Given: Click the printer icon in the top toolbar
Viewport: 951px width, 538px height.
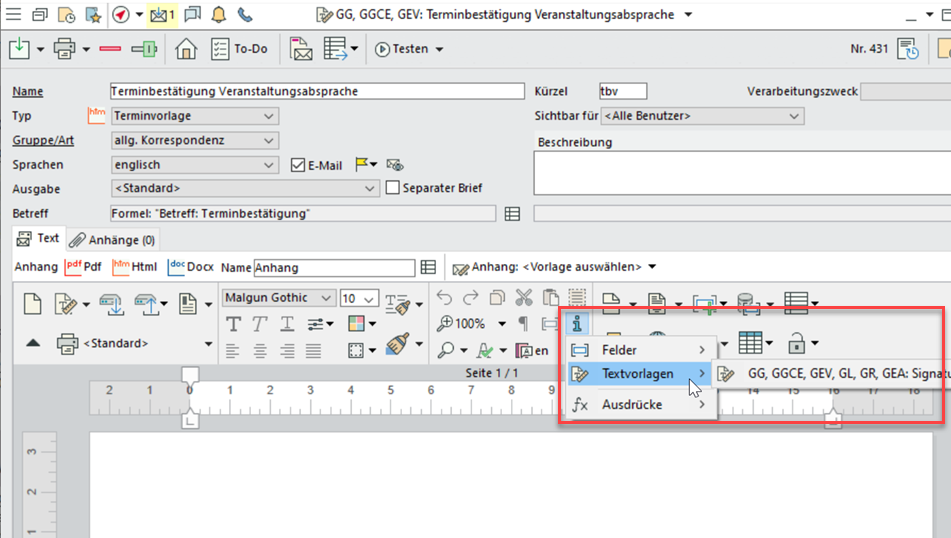Looking at the screenshot, I should [64, 49].
